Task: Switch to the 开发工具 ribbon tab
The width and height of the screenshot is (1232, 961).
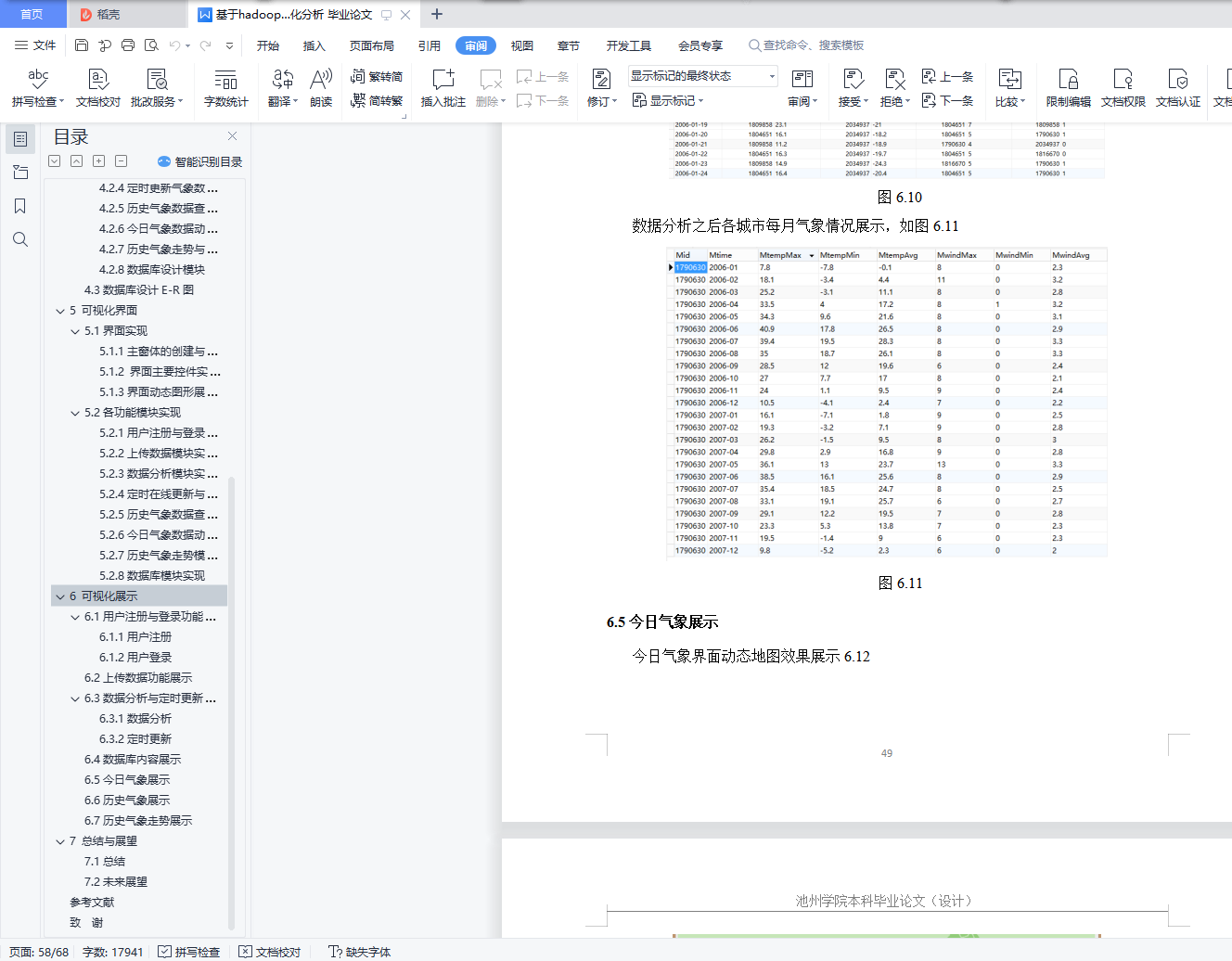Action: [629, 45]
